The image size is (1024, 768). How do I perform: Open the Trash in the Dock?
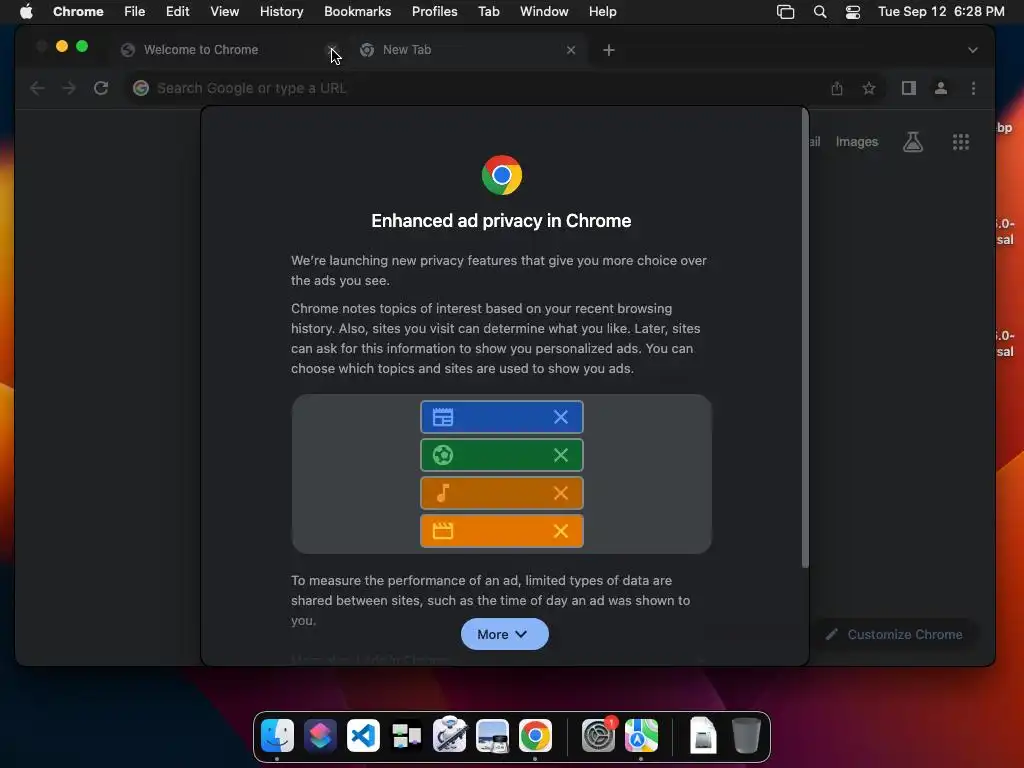tap(746, 735)
